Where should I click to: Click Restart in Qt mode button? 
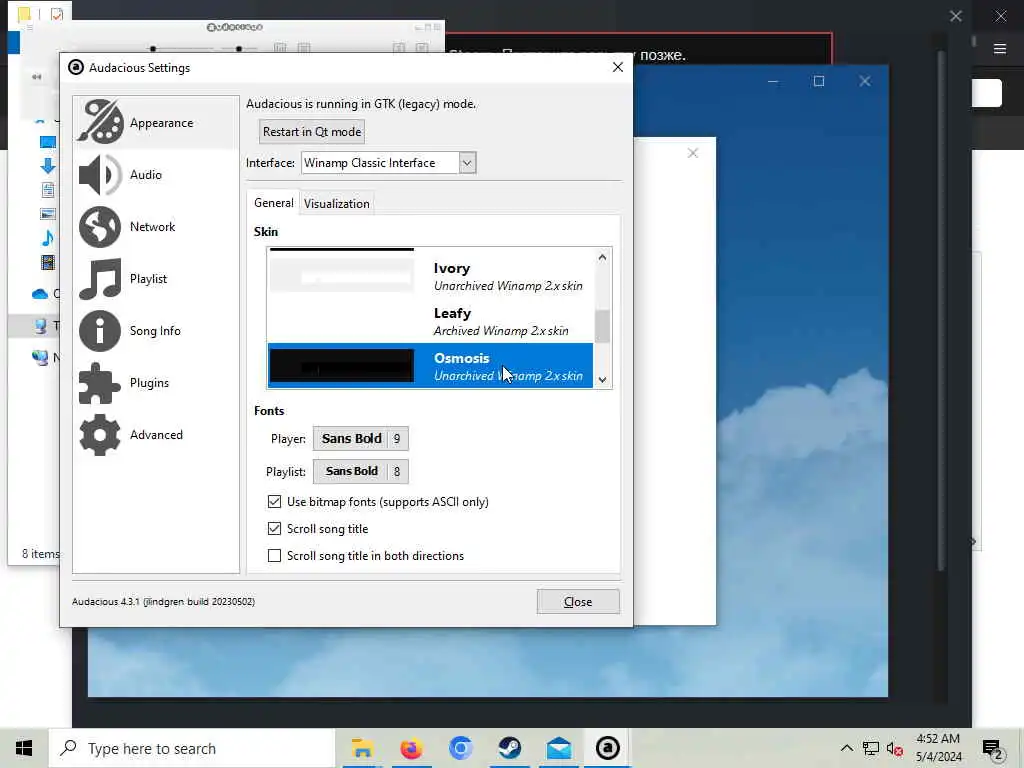point(312,132)
